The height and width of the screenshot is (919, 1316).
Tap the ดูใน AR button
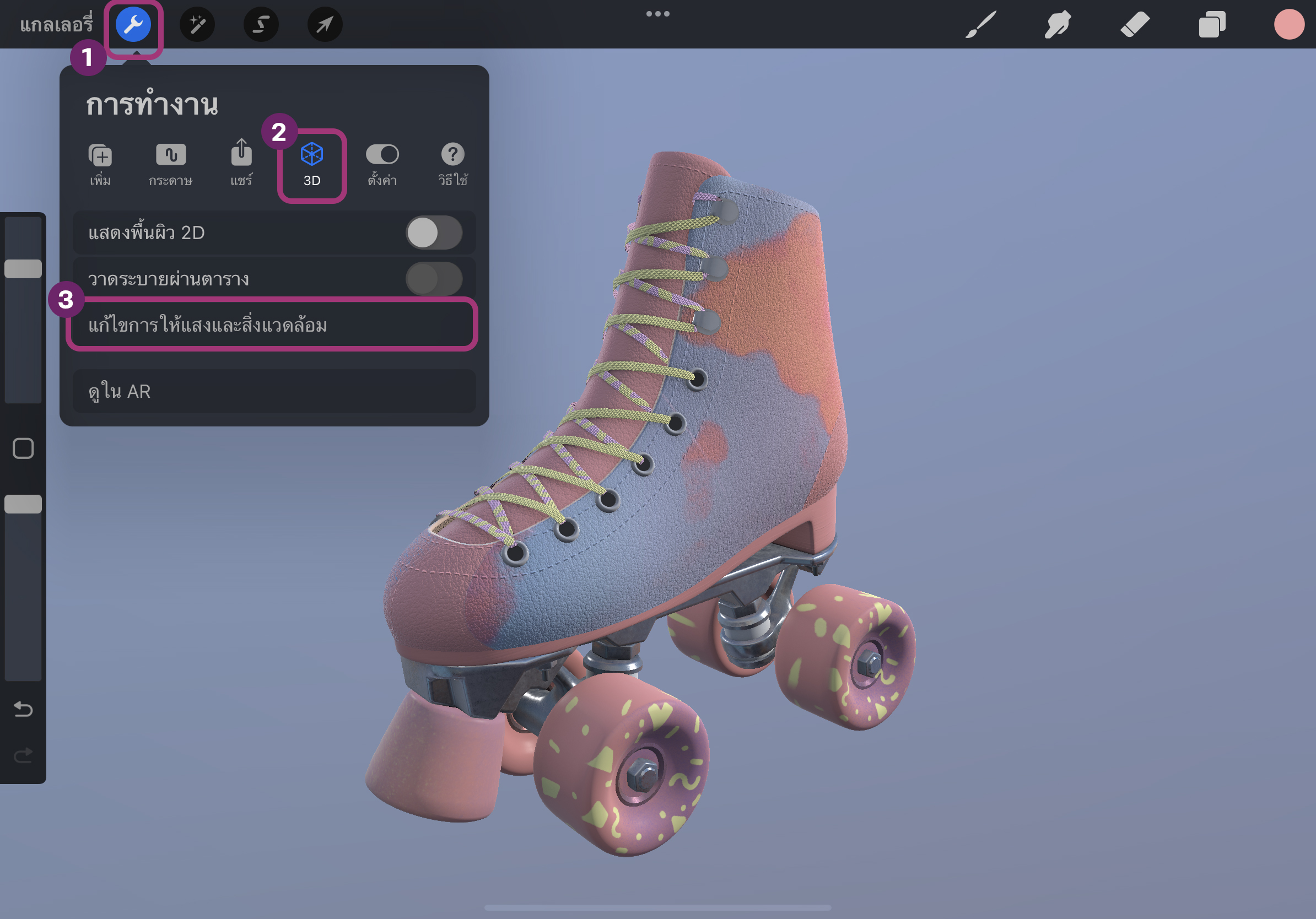point(274,391)
